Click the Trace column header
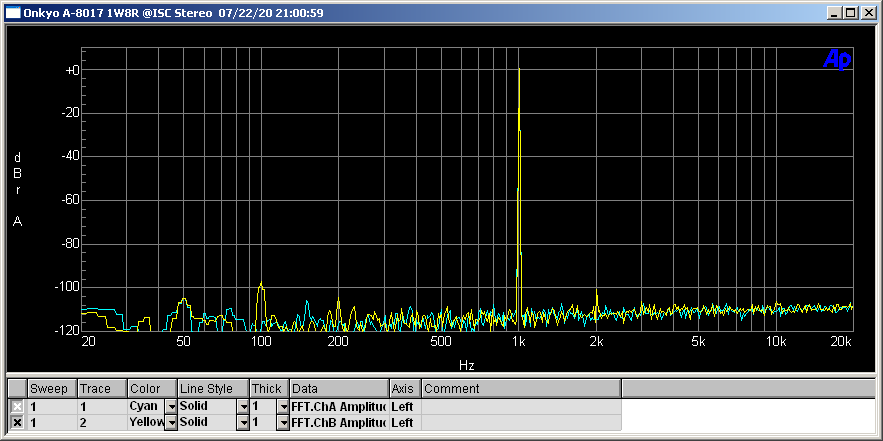Screen dimensions: 883x441 point(102,389)
